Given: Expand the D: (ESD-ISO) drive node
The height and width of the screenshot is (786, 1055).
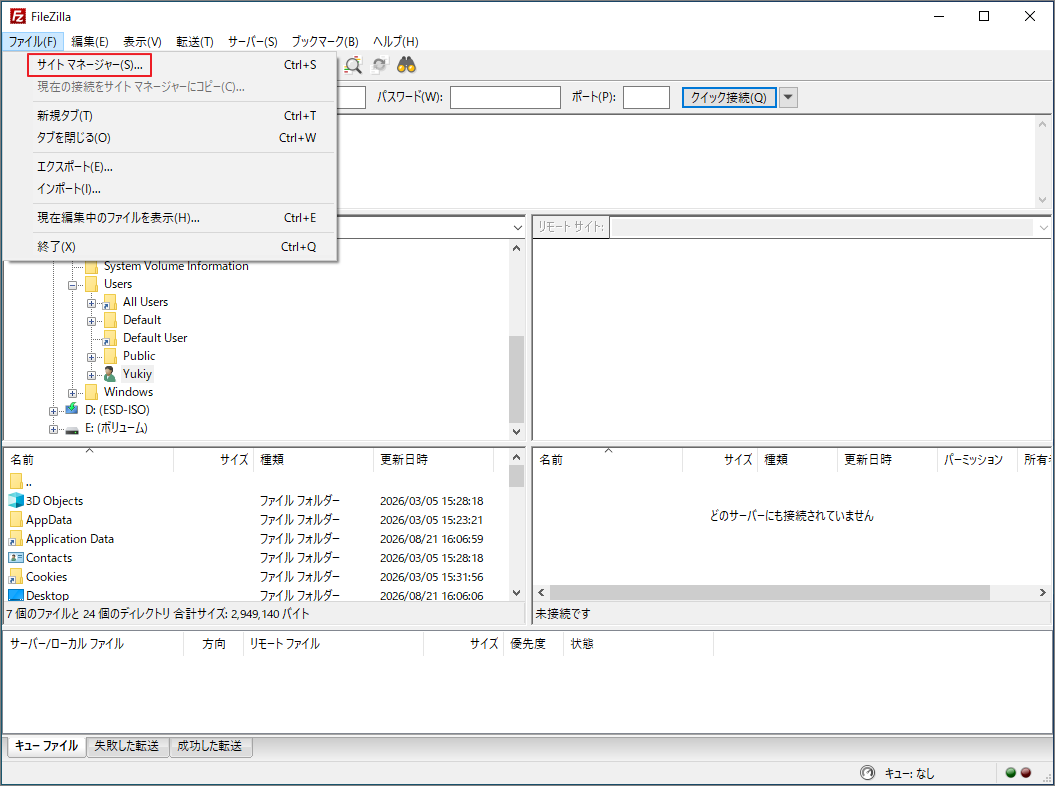Looking at the screenshot, I should [54, 410].
